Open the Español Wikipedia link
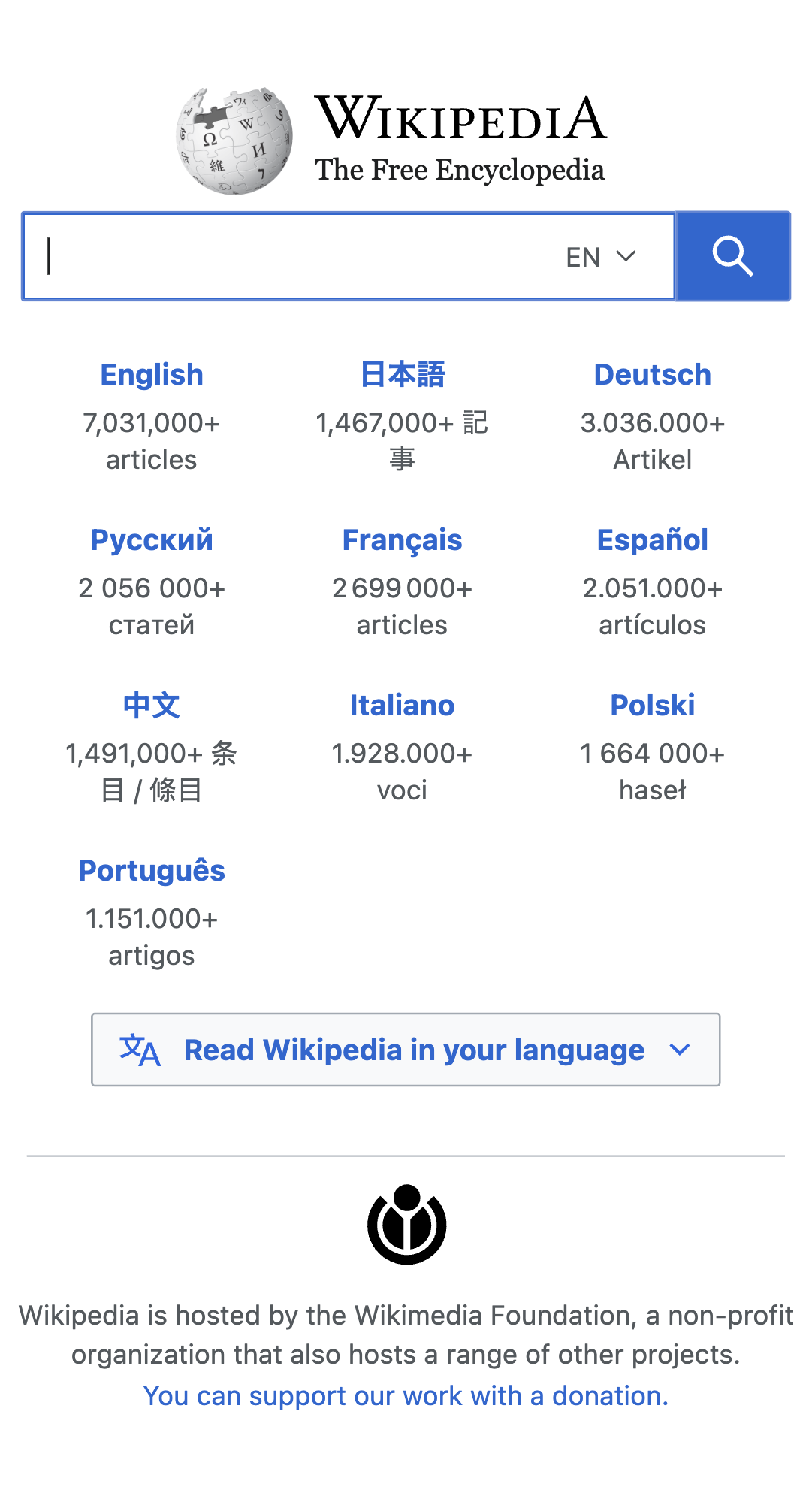This screenshot has width=812, height=1502. 652,540
